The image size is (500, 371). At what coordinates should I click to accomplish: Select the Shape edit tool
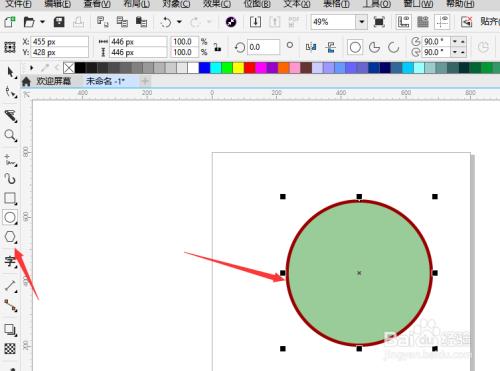pos(11,92)
